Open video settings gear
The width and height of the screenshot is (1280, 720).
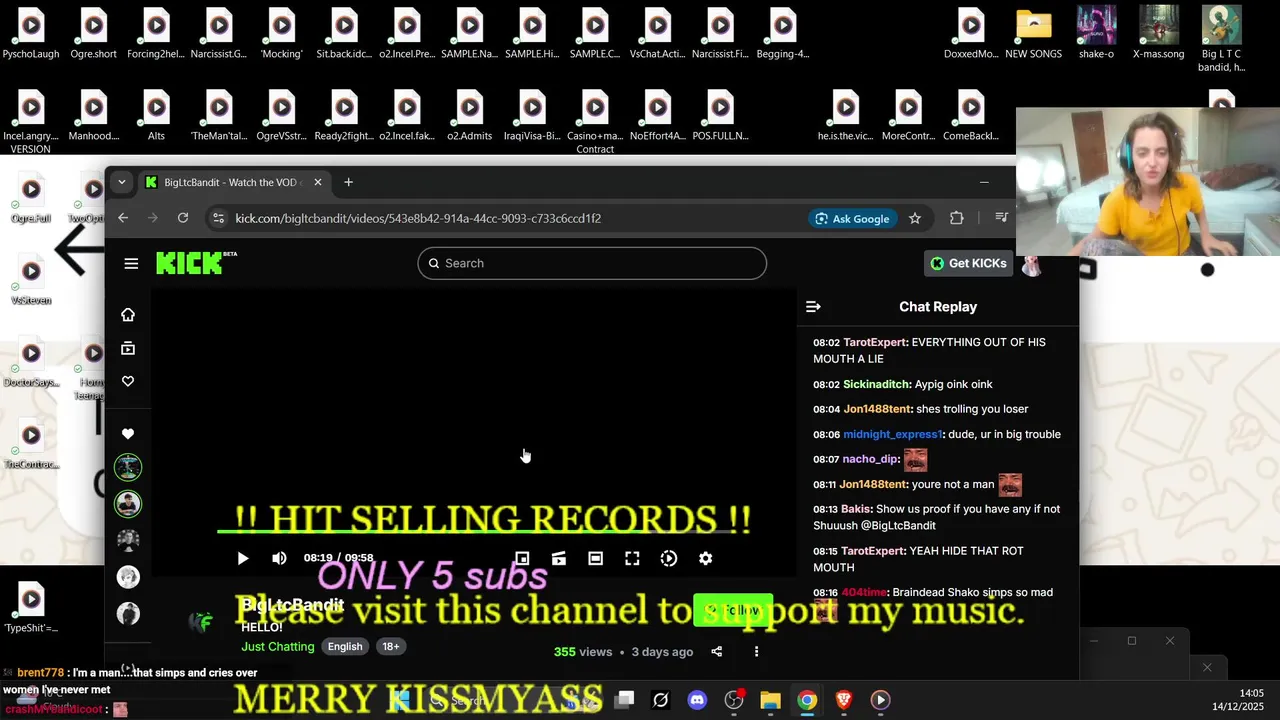(x=706, y=558)
